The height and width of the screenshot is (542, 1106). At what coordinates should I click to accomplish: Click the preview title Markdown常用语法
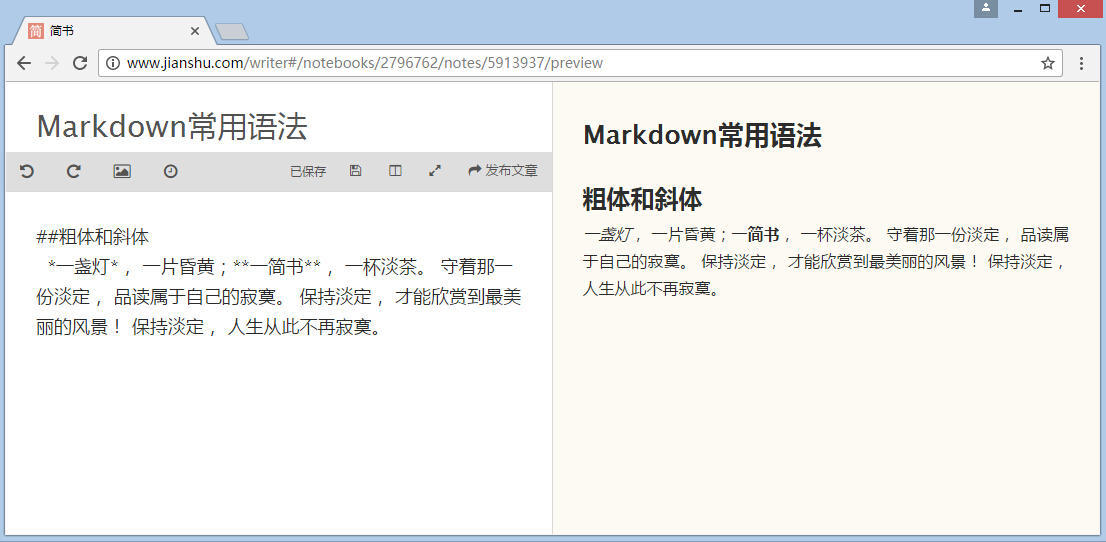click(703, 136)
